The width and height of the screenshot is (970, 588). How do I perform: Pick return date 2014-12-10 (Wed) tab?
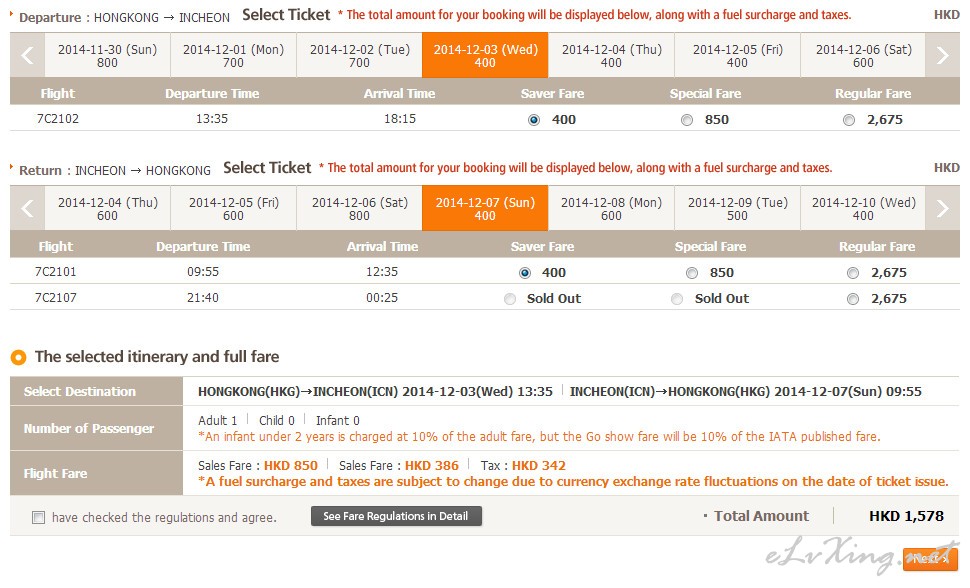[863, 208]
